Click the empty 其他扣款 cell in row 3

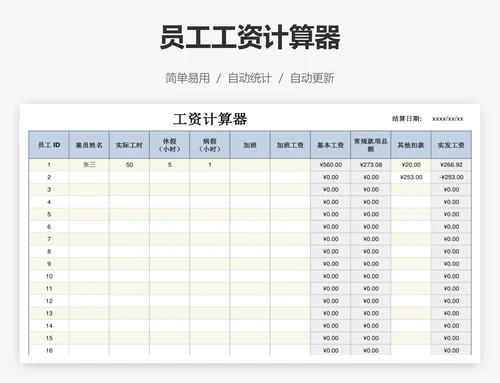(x=411, y=189)
